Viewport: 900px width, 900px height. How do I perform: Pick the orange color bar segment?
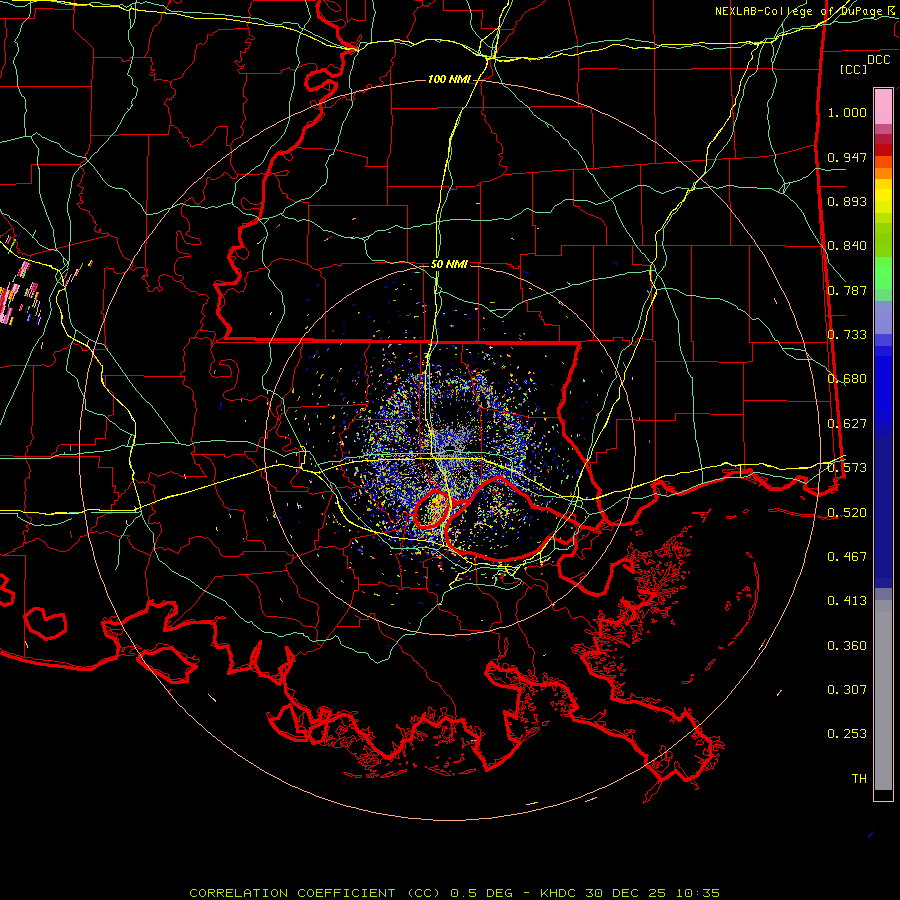click(x=883, y=173)
